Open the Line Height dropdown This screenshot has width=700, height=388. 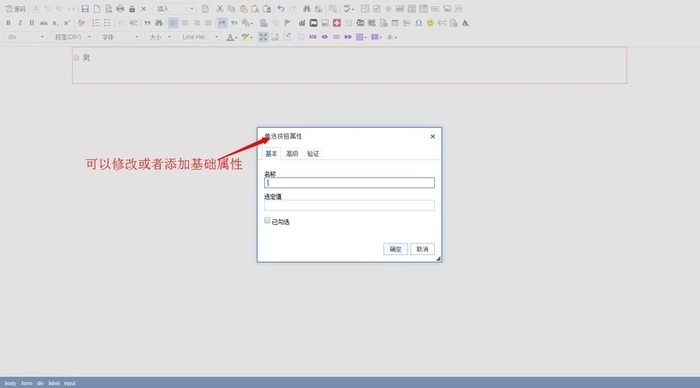pos(199,37)
